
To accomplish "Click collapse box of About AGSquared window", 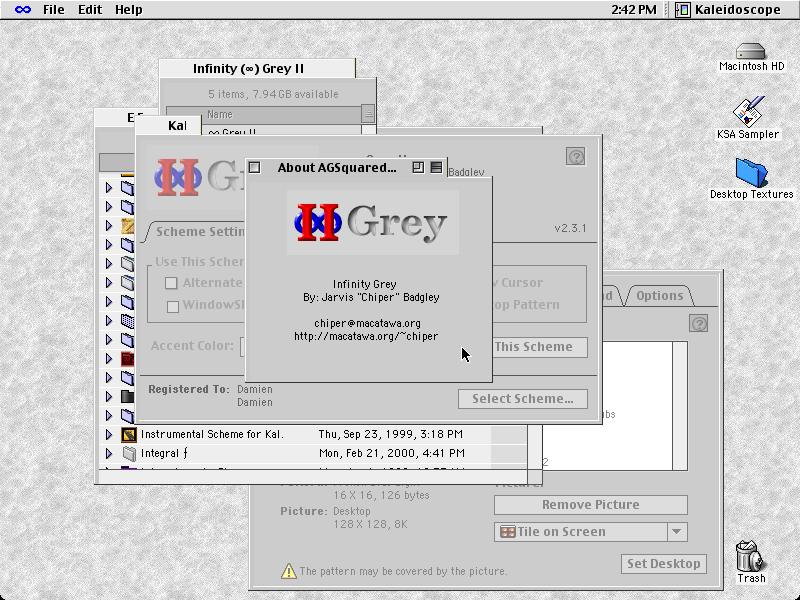I will [x=436, y=167].
